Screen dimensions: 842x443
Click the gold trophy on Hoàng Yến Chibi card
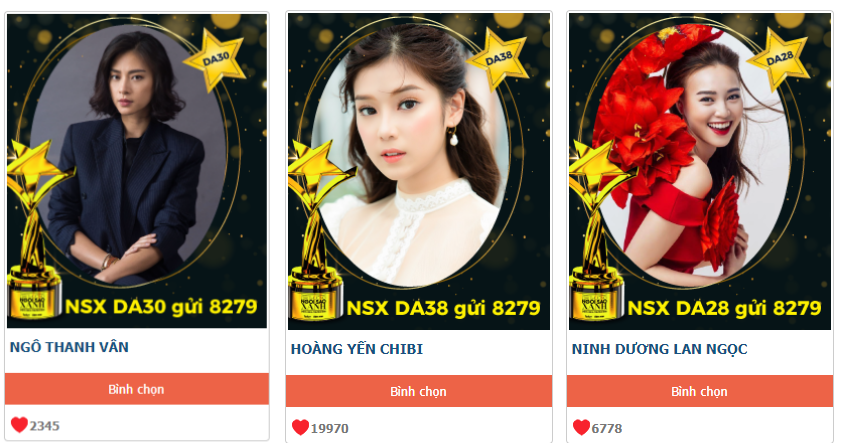[x=317, y=230]
